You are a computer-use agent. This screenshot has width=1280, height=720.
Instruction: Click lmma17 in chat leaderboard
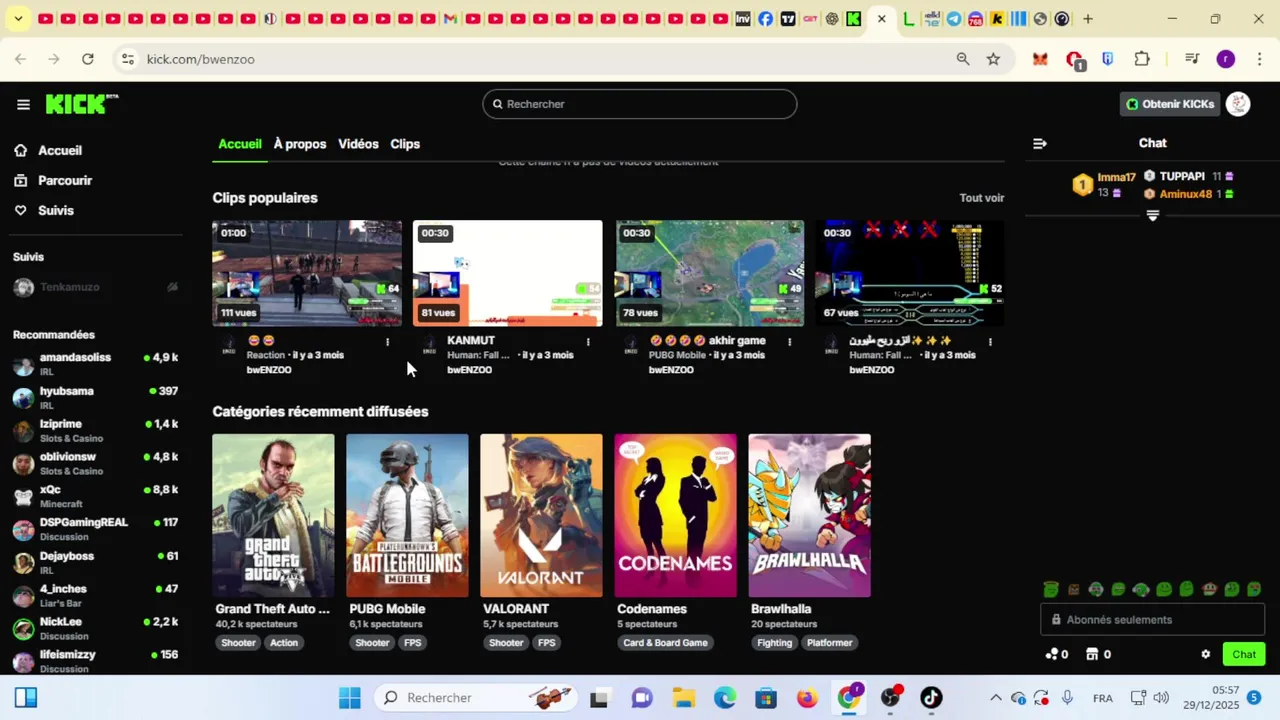(x=1116, y=177)
